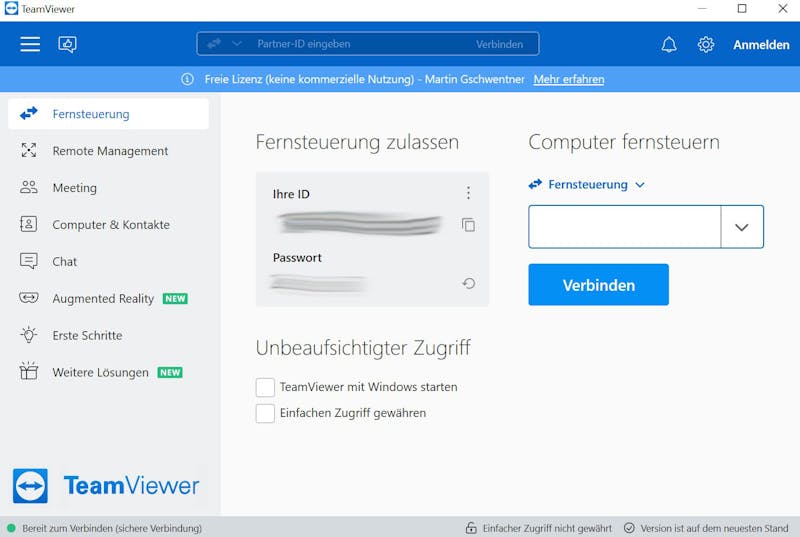The image size is (800, 537).
Task: Open settings gear icon
Action: point(706,44)
